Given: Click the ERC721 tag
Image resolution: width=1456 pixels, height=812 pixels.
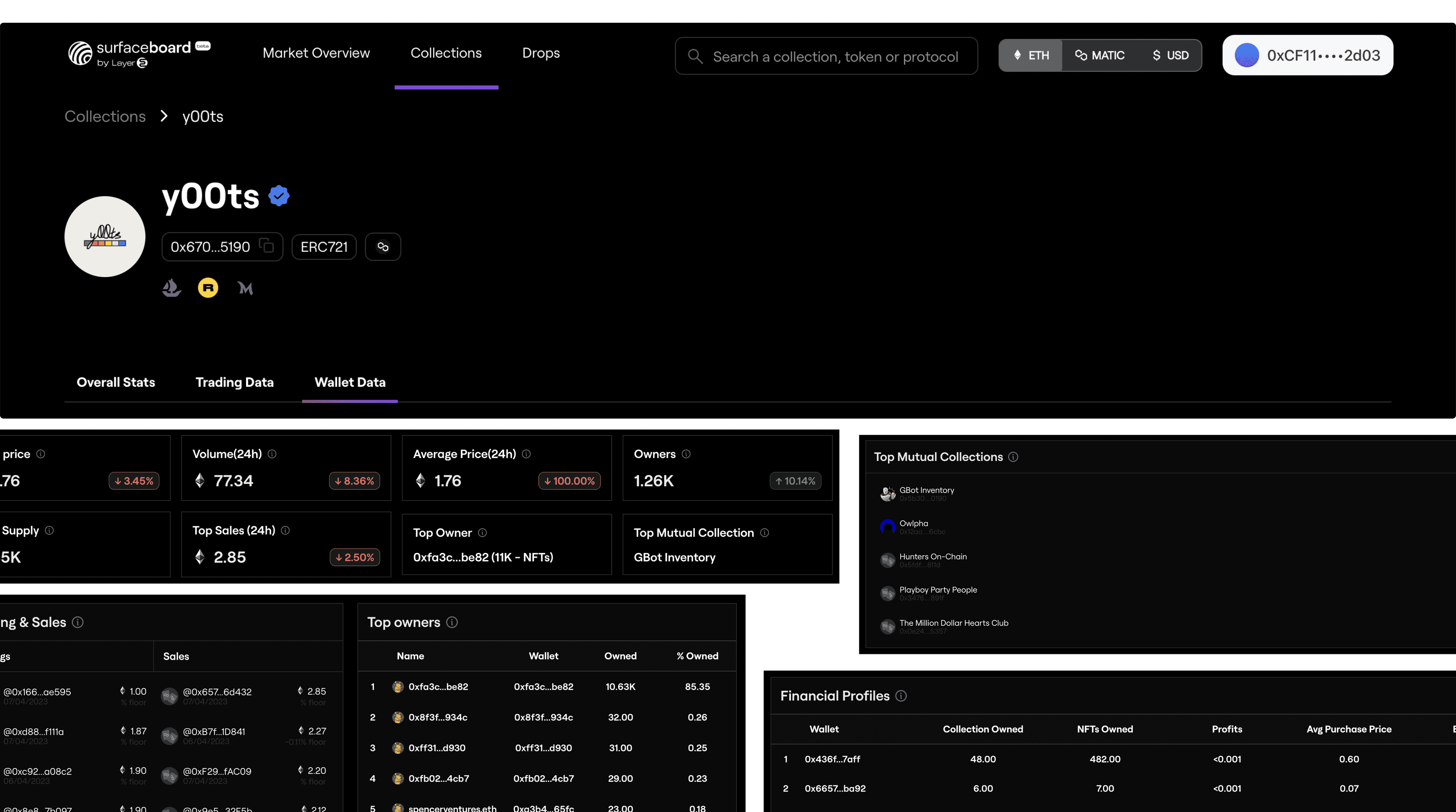Looking at the screenshot, I should click(324, 247).
